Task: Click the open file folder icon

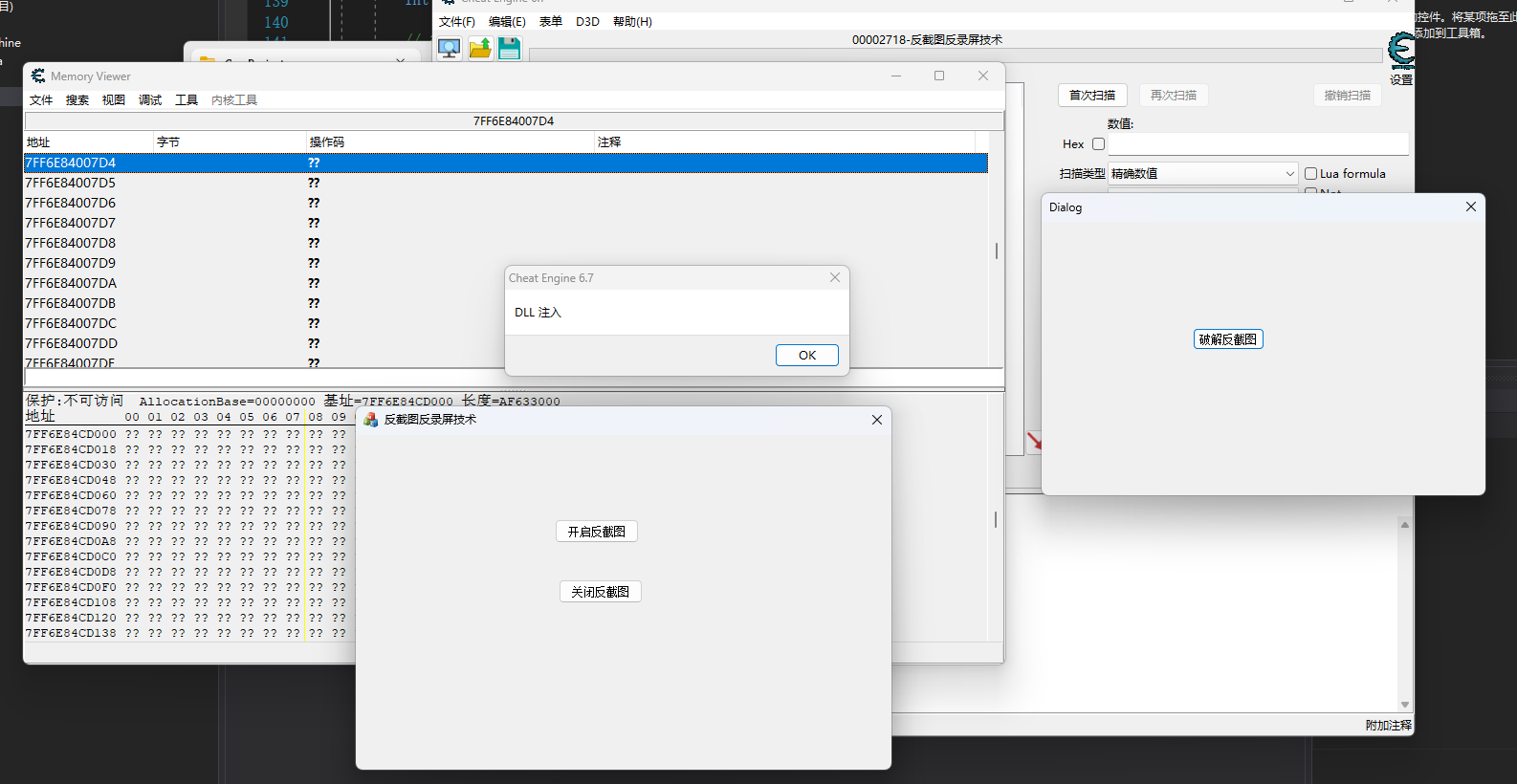Action: (480, 49)
